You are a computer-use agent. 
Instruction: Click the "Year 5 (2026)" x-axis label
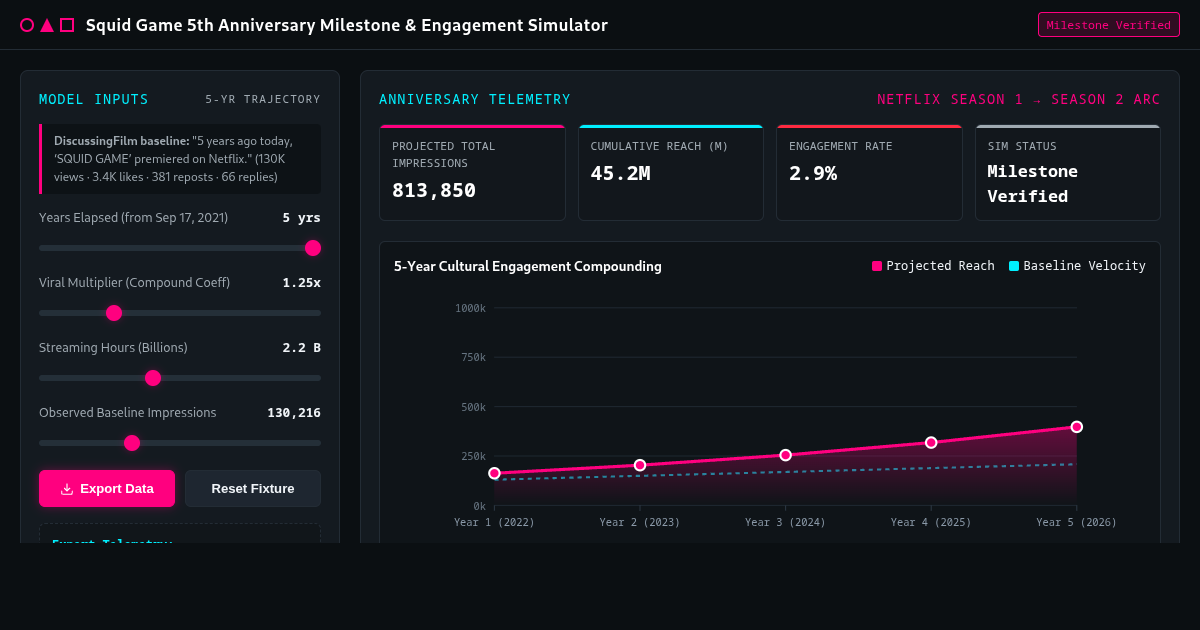[x=1077, y=522]
